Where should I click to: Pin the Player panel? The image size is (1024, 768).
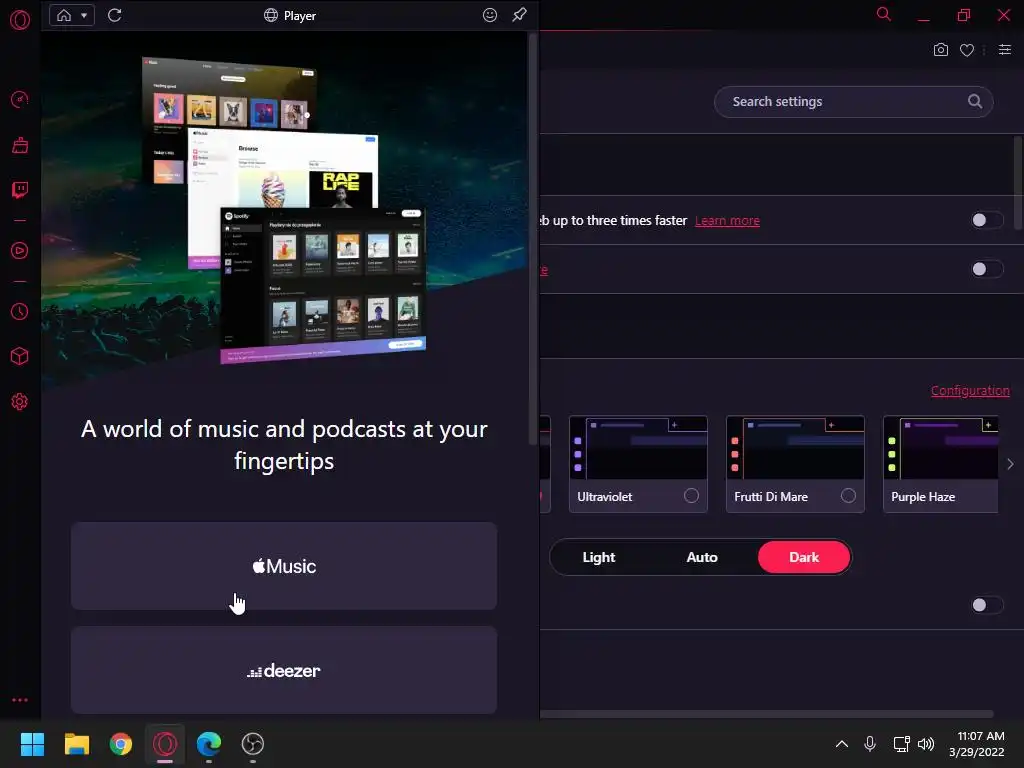pyautogui.click(x=520, y=14)
